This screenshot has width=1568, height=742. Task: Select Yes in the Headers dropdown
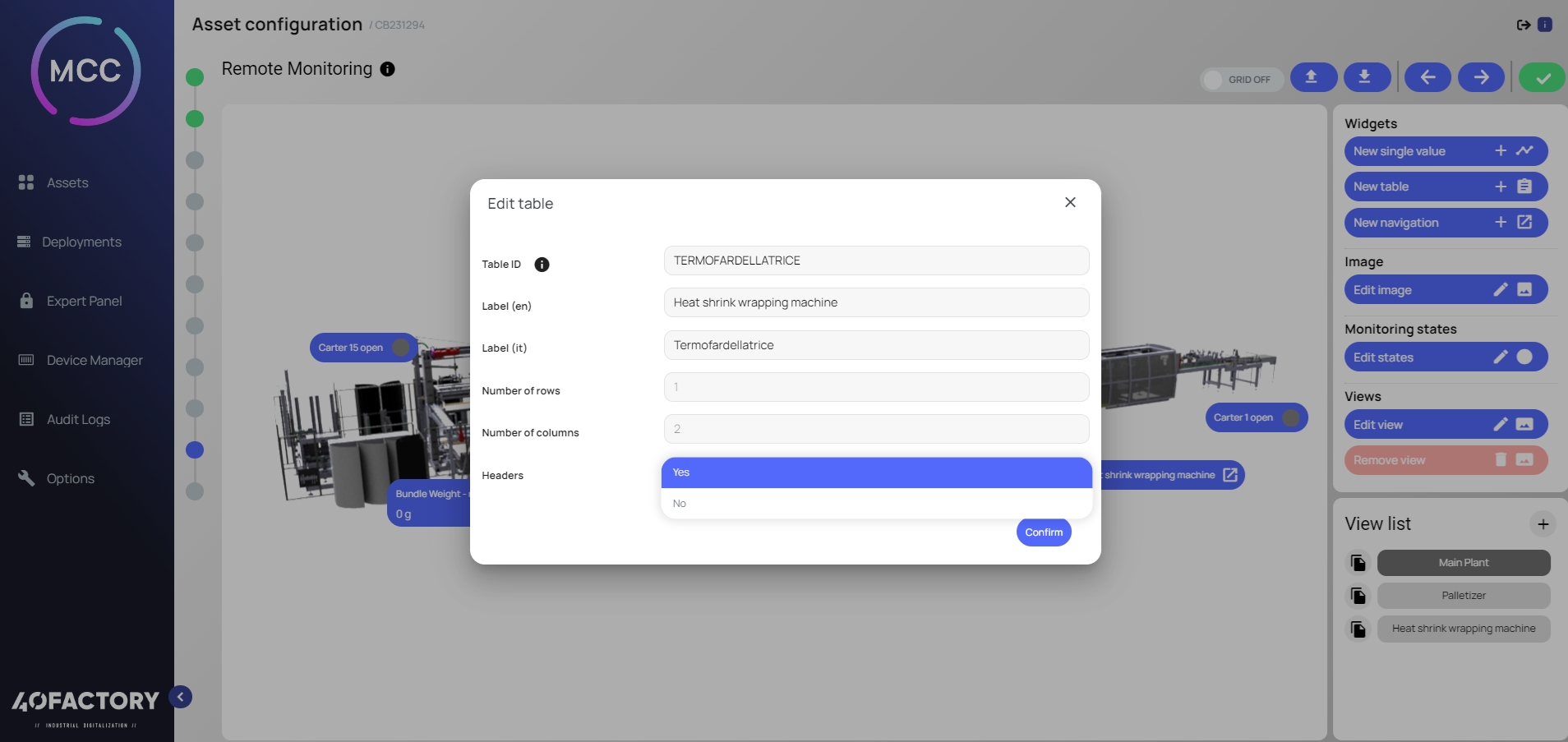876,472
